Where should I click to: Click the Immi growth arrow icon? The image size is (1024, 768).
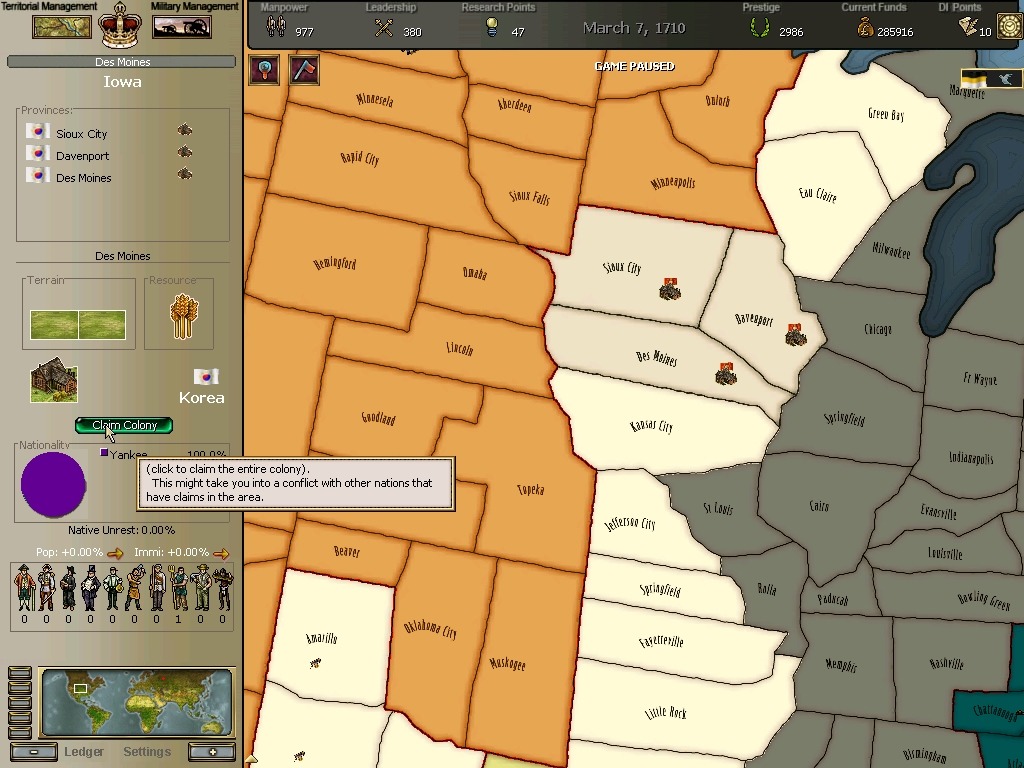221,554
